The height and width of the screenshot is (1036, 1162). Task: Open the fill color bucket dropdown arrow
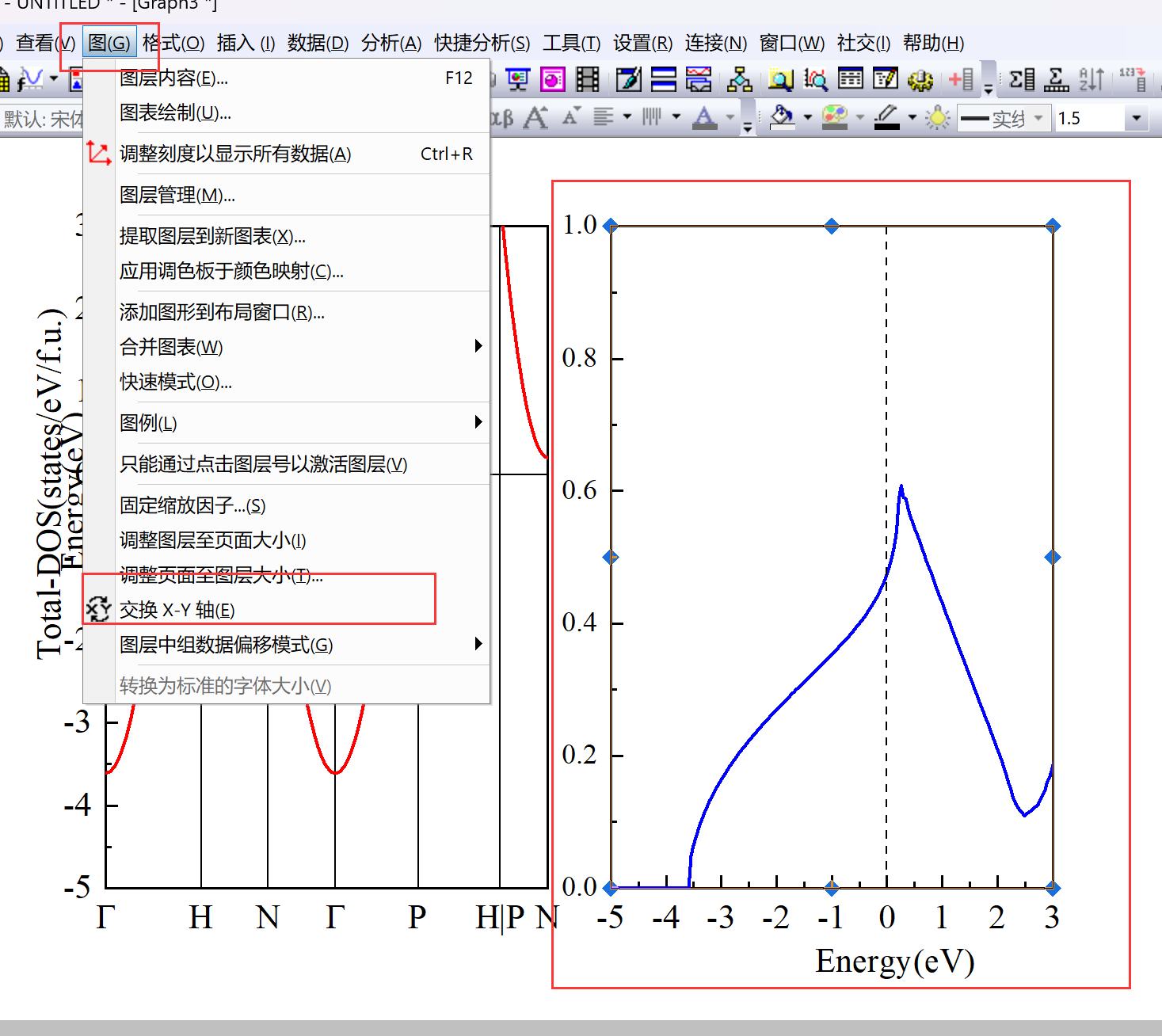click(808, 117)
